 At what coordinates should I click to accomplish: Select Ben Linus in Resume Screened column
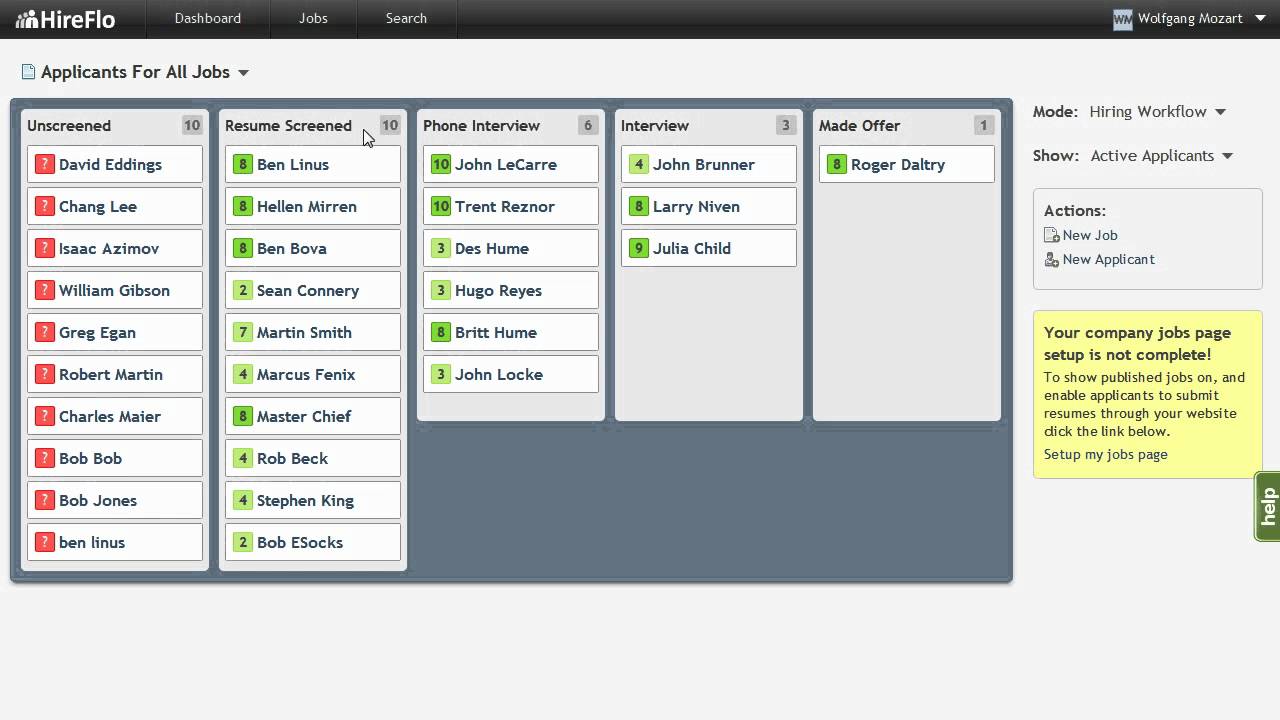(x=293, y=164)
